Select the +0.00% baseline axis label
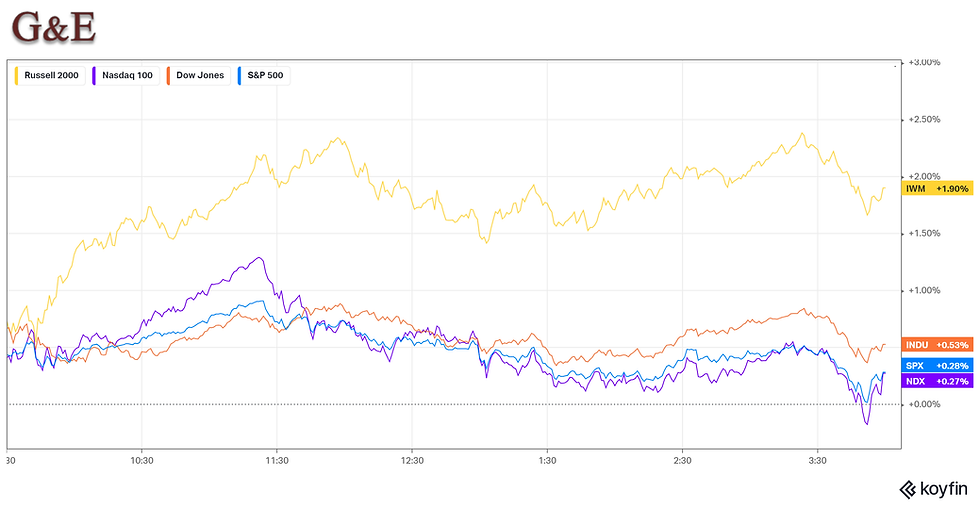 tap(924, 404)
